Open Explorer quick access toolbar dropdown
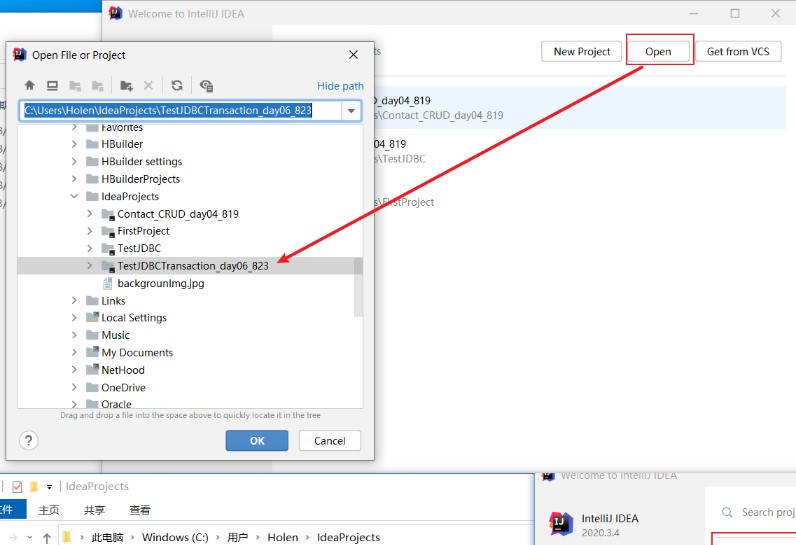This screenshot has width=796, height=545. (x=49, y=487)
